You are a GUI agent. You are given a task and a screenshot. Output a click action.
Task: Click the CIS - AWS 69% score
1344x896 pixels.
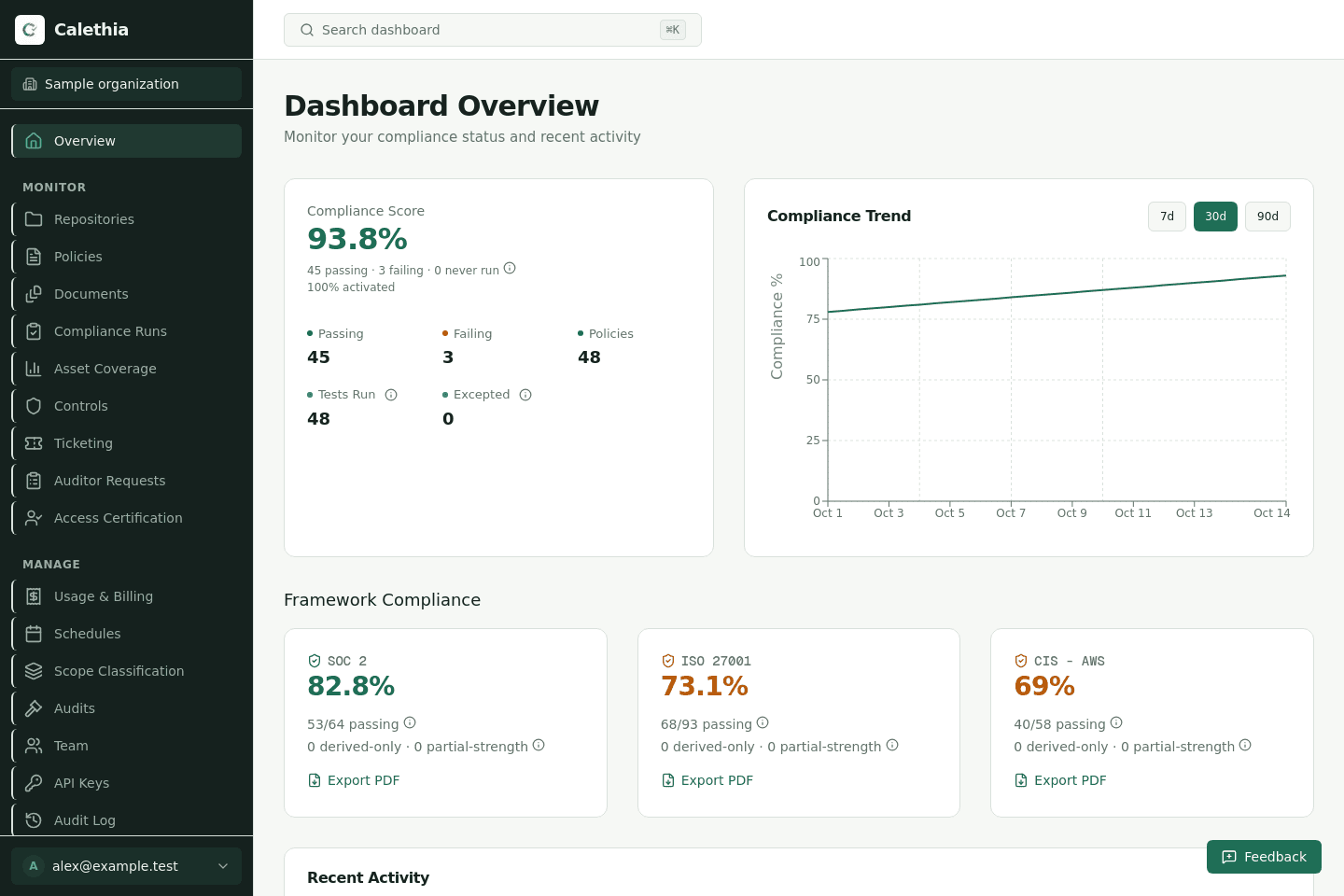[1044, 686]
